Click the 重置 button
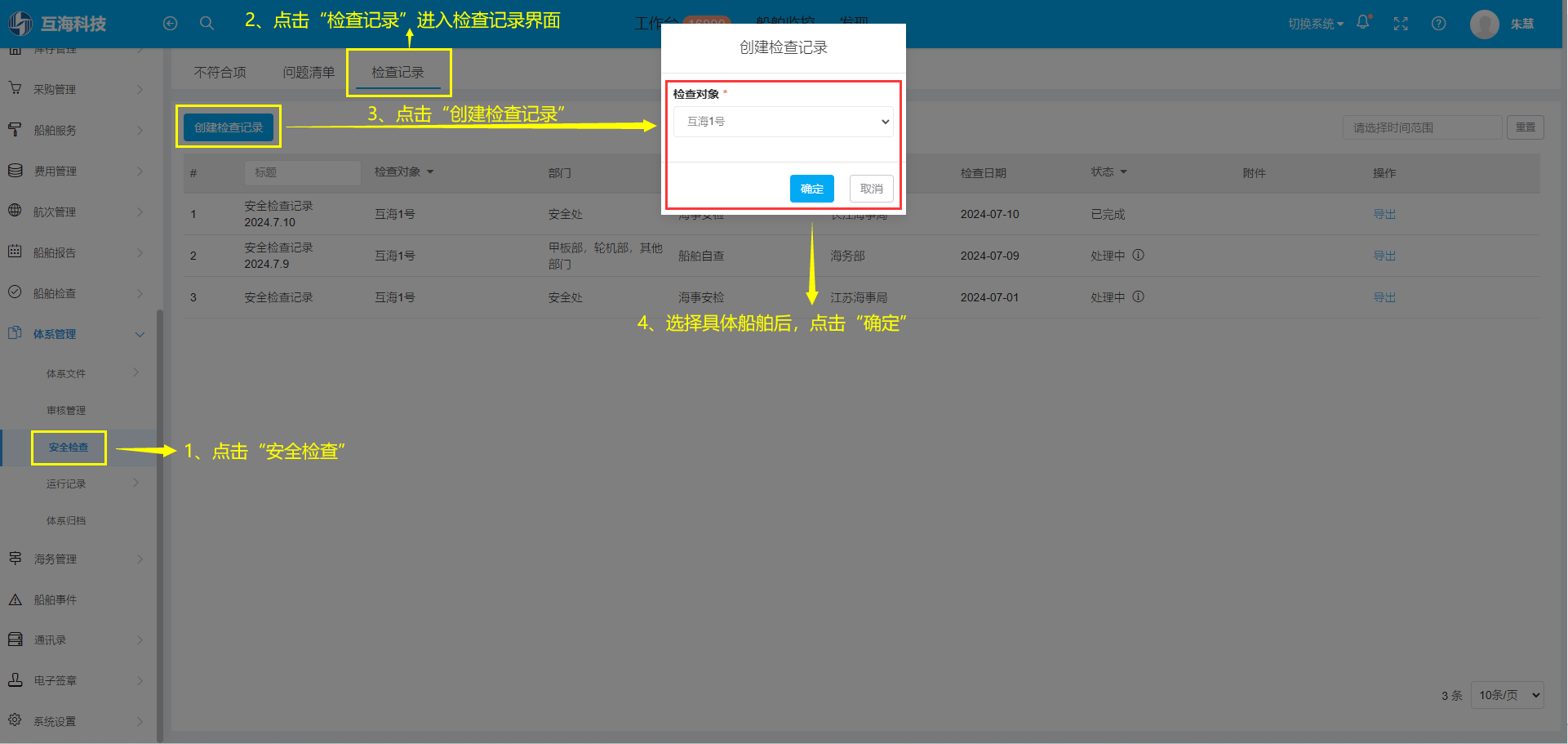This screenshot has height=744, width=1568. pyautogui.click(x=1525, y=127)
